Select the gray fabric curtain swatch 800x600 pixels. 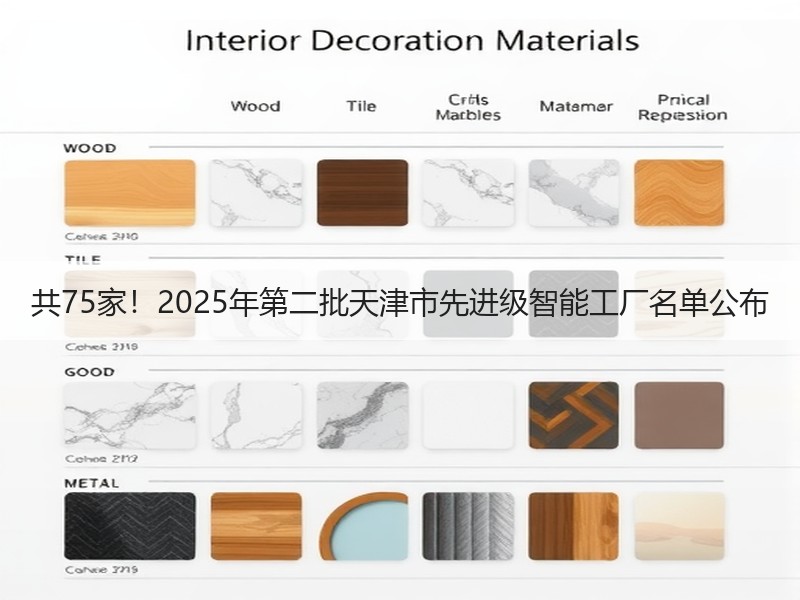tap(468, 526)
